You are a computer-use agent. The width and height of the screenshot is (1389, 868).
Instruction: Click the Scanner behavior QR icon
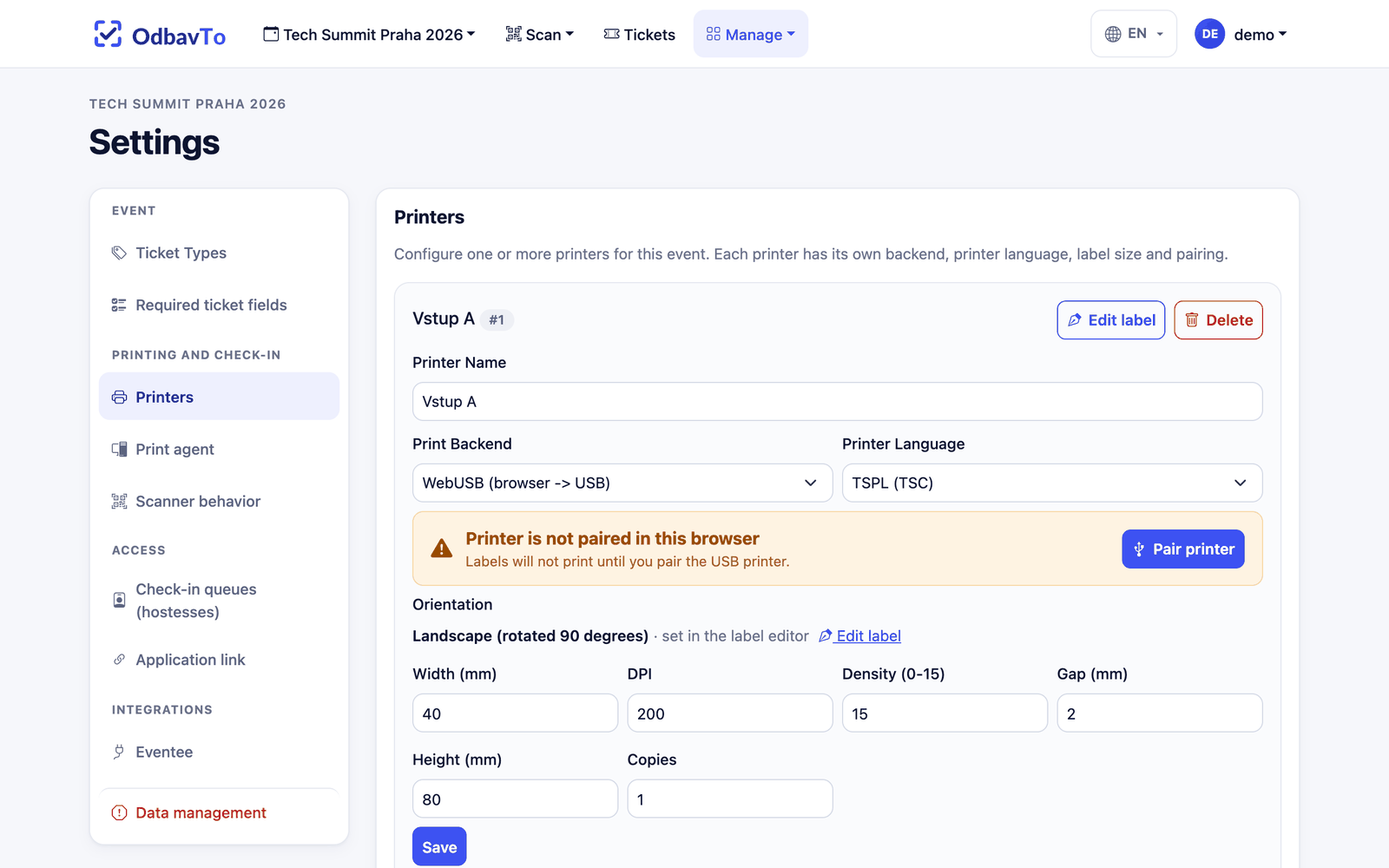(x=119, y=501)
